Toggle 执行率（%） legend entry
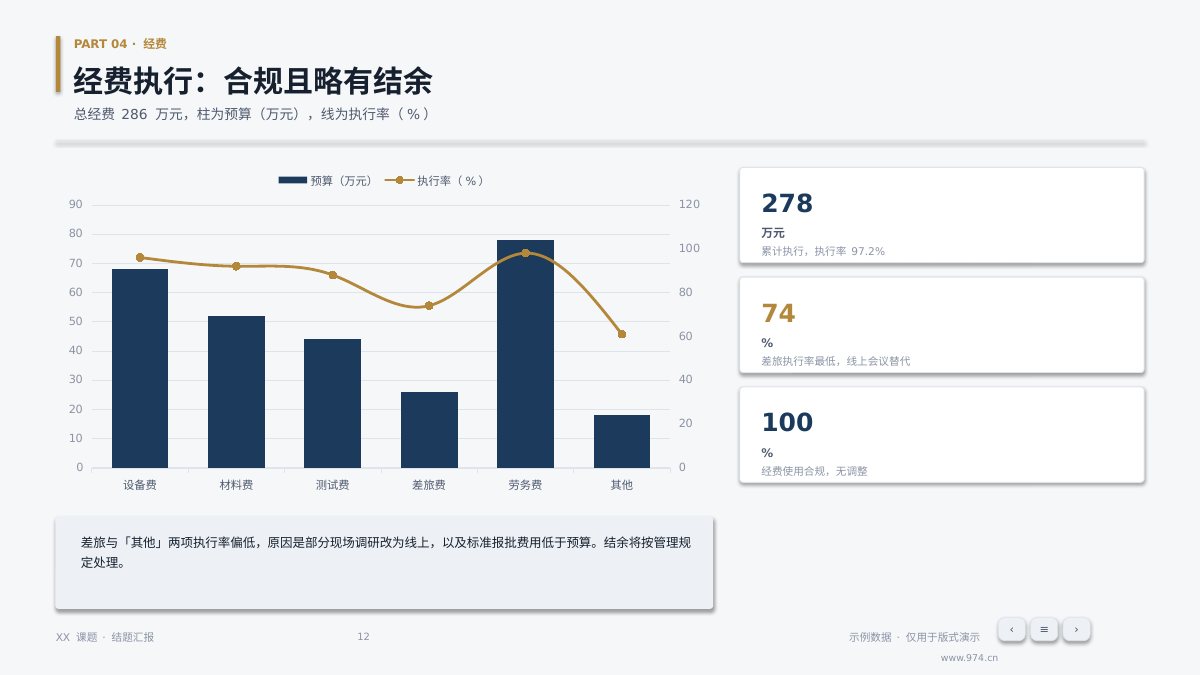The width and height of the screenshot is (1200, 675). (435, 181)
